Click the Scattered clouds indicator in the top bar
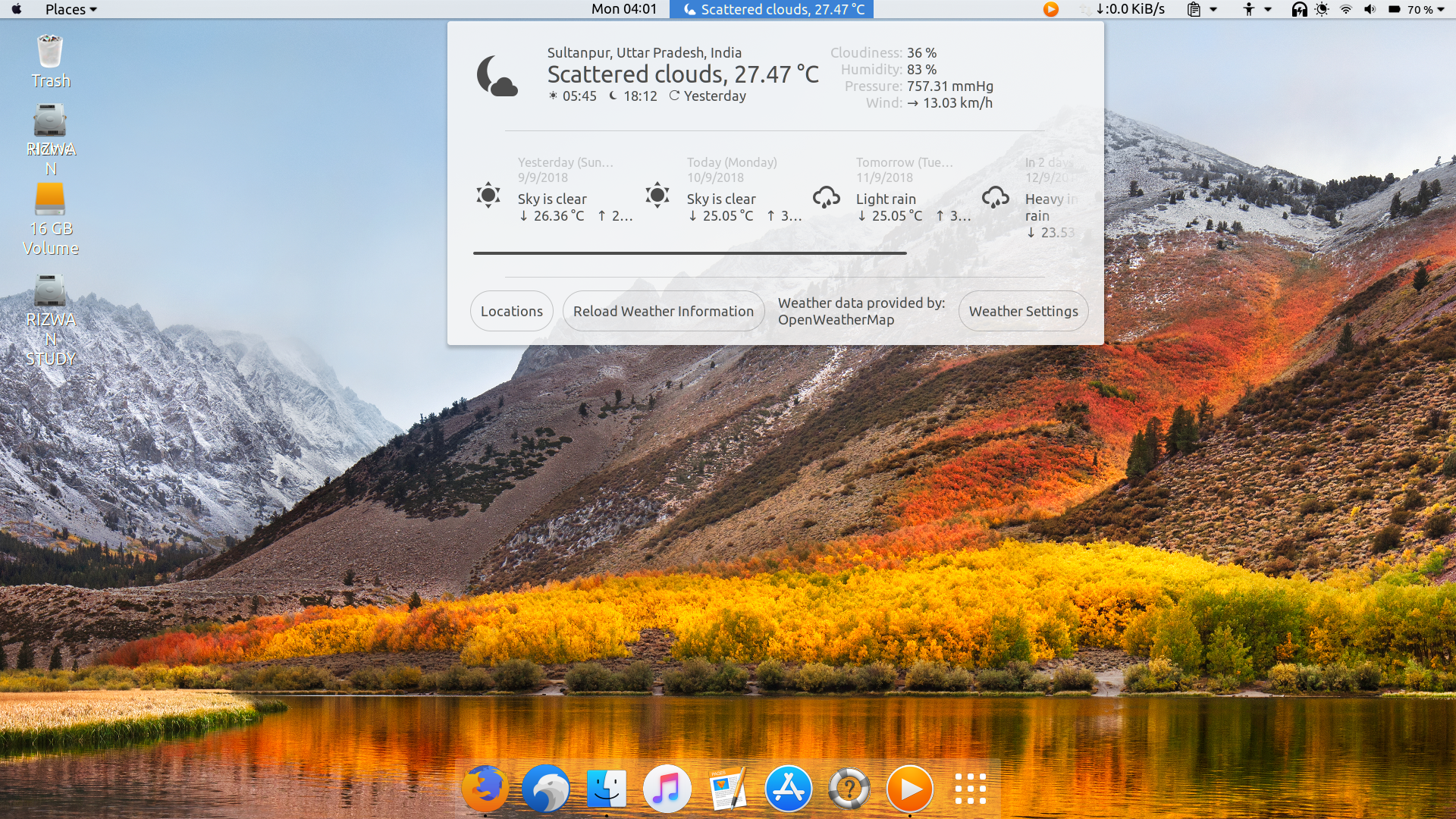1456x819 pixels. (x=771, y=10)
